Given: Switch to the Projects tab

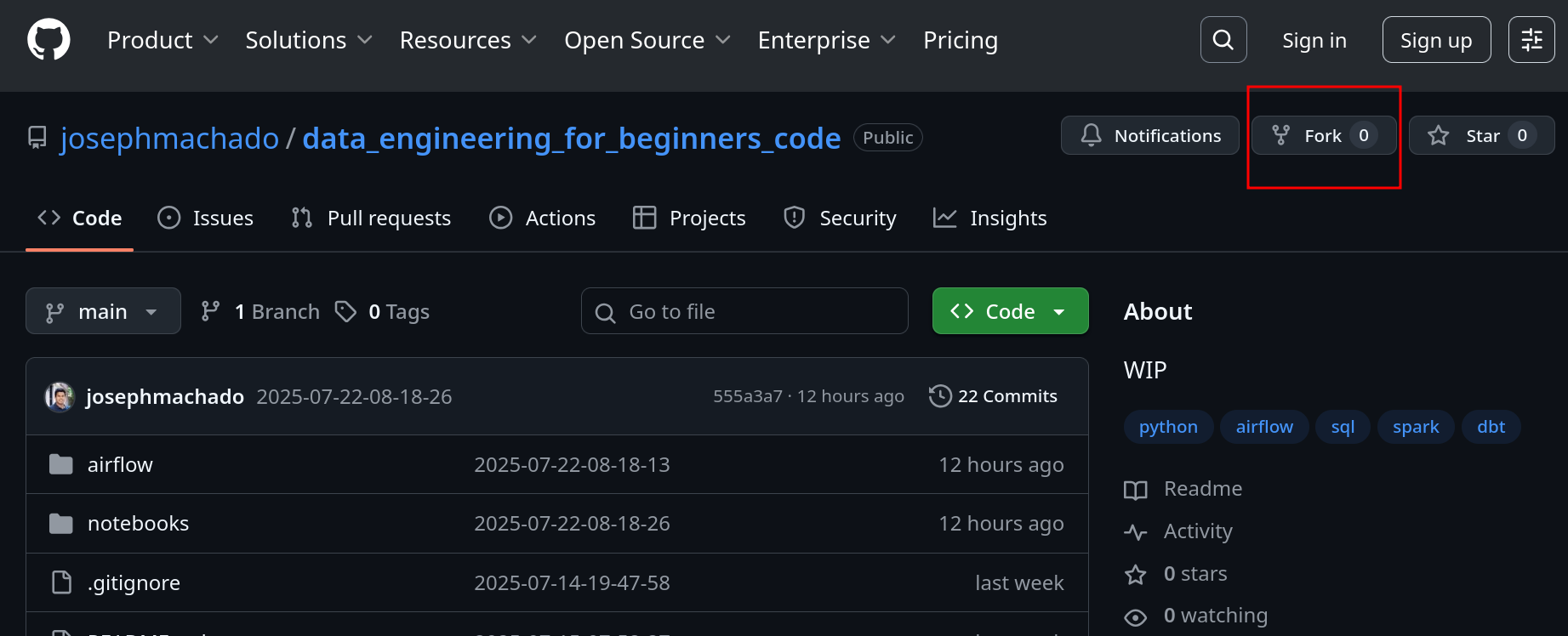Looking at the screenshot, I should 689,219.
